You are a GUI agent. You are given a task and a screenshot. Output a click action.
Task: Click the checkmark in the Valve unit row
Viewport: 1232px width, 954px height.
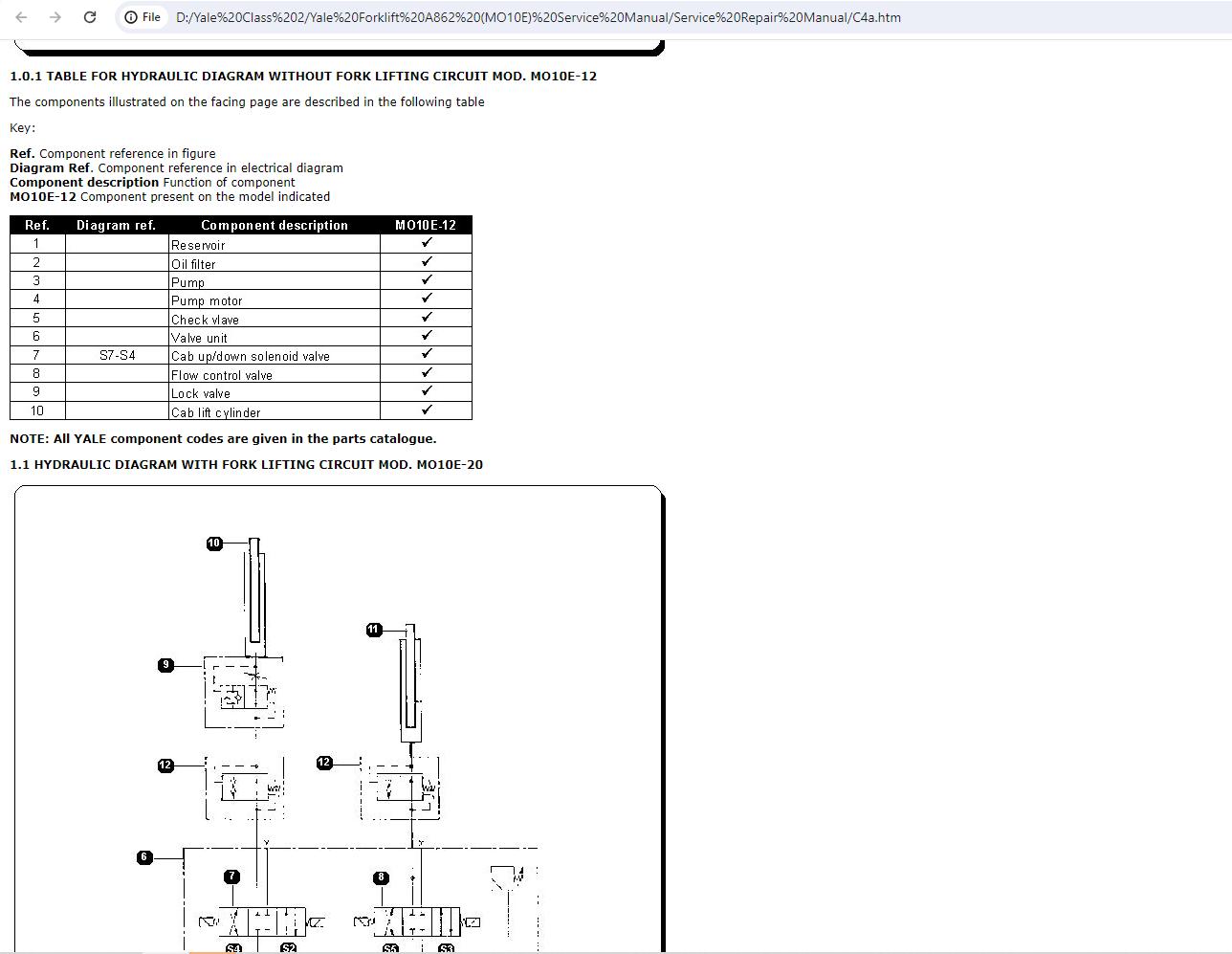427,336
